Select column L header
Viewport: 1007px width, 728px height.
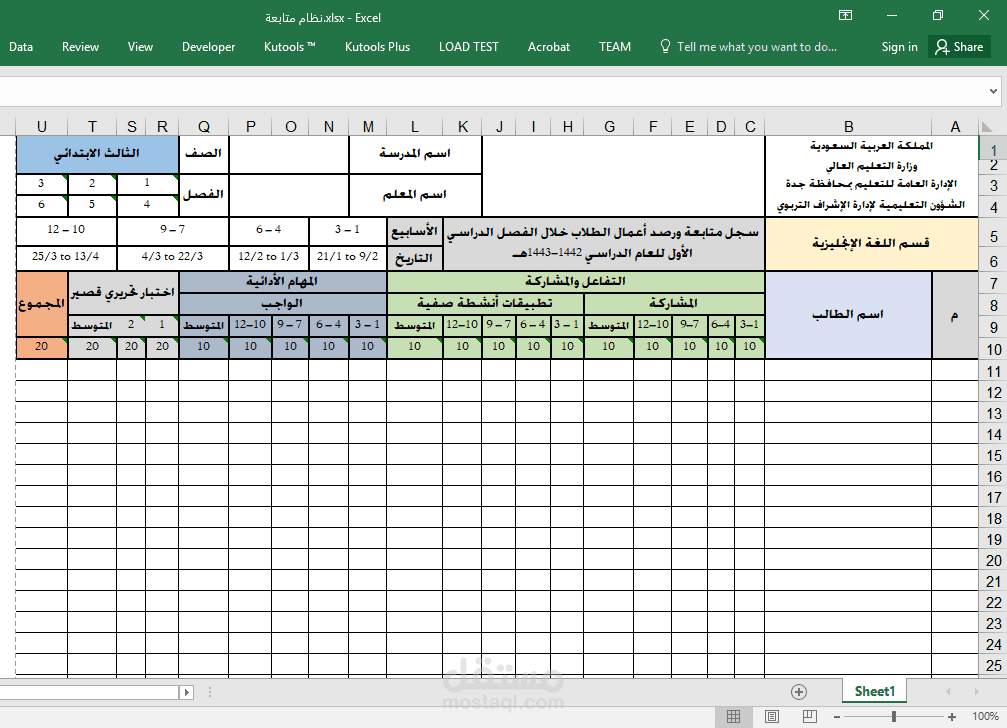(x=415, y=126)
